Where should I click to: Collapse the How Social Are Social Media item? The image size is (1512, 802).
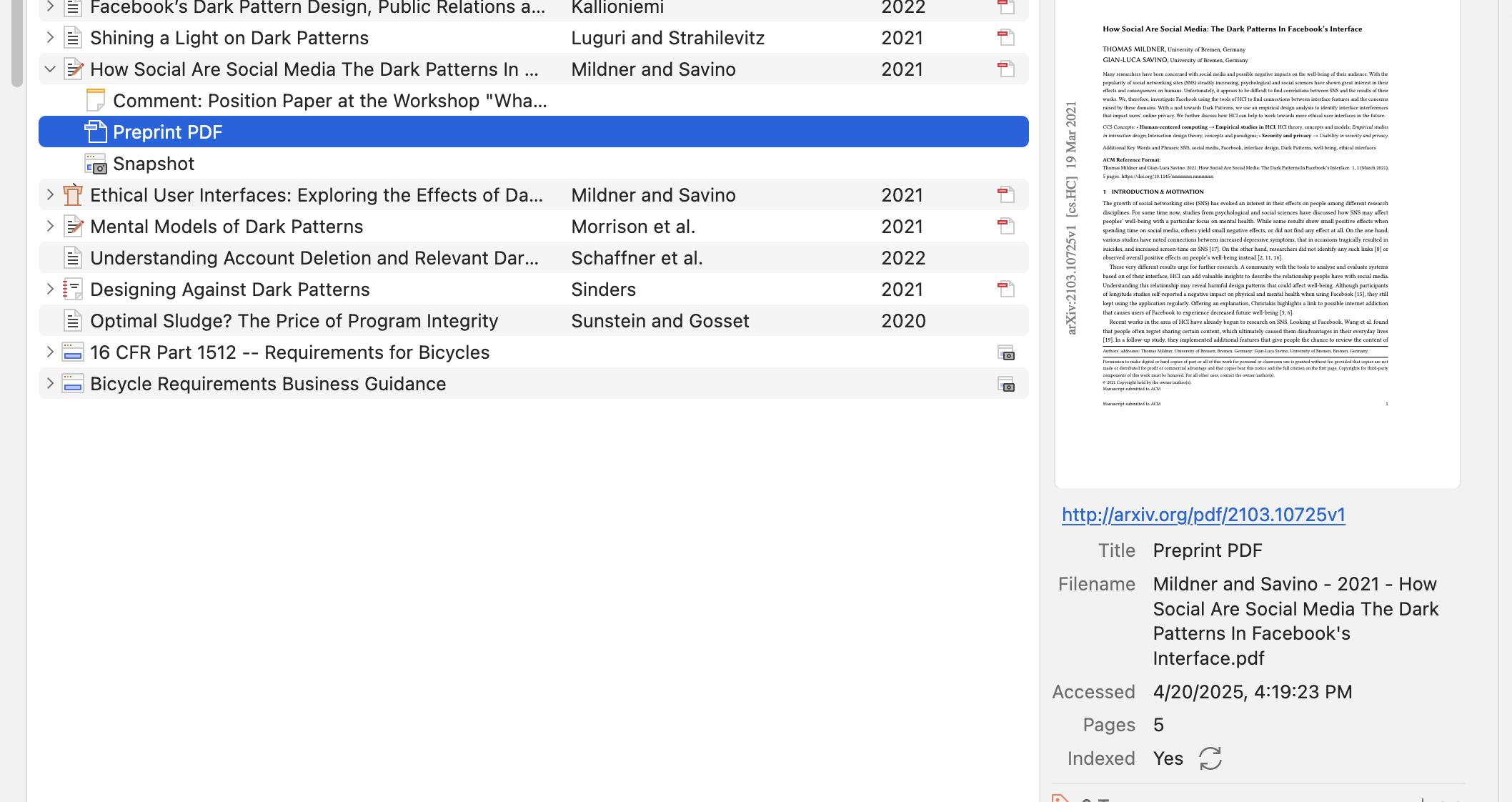point(50,69)
